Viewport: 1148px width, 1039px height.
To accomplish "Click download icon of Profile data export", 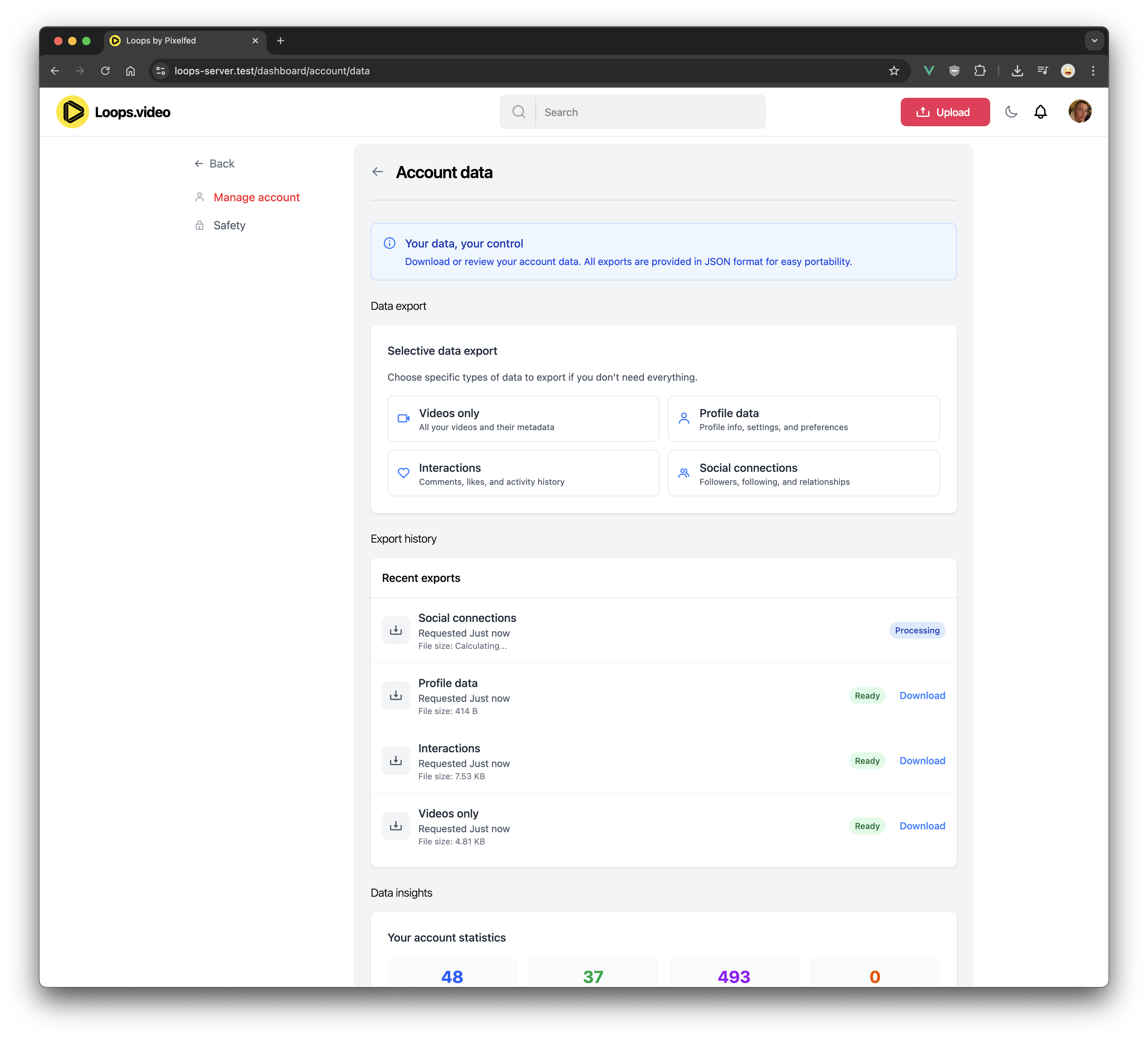I will [x=396, y=696].
